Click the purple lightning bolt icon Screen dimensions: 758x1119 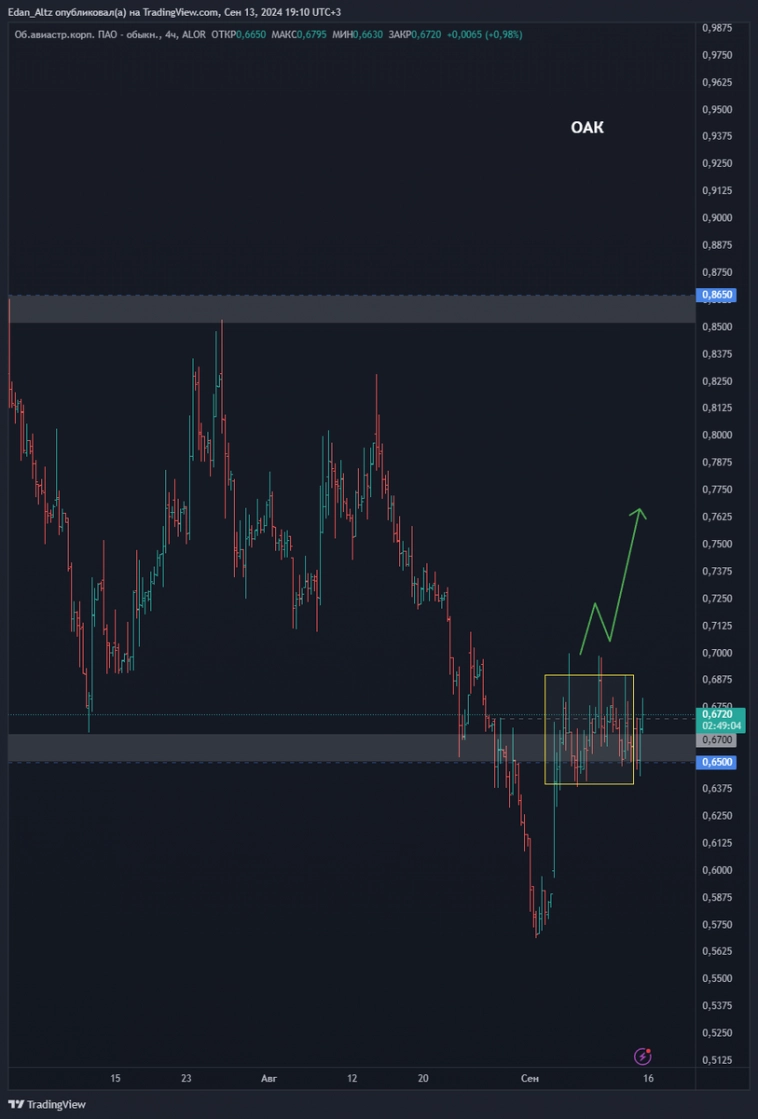(x=644, y=1056)
